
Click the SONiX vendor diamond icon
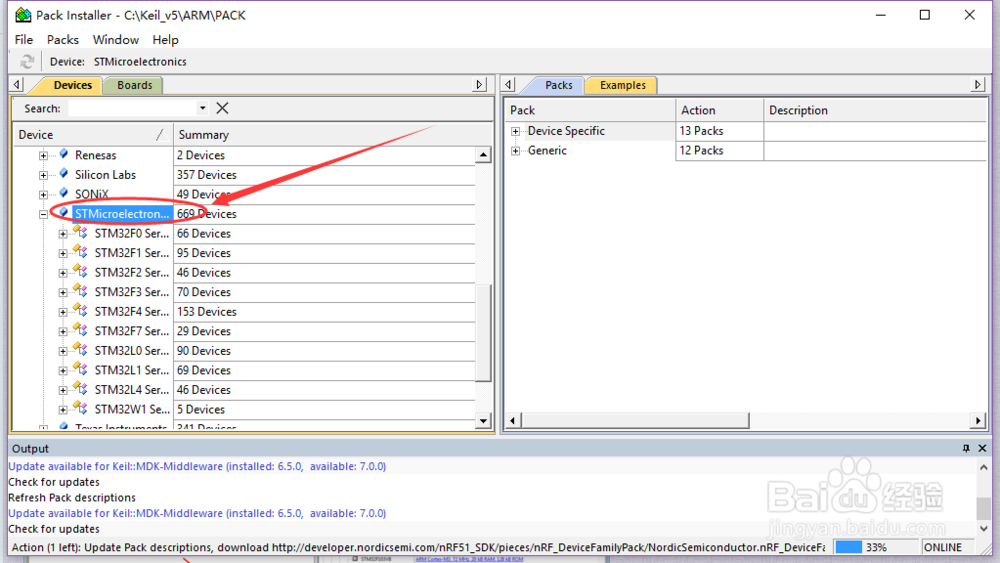pos(64,193)
